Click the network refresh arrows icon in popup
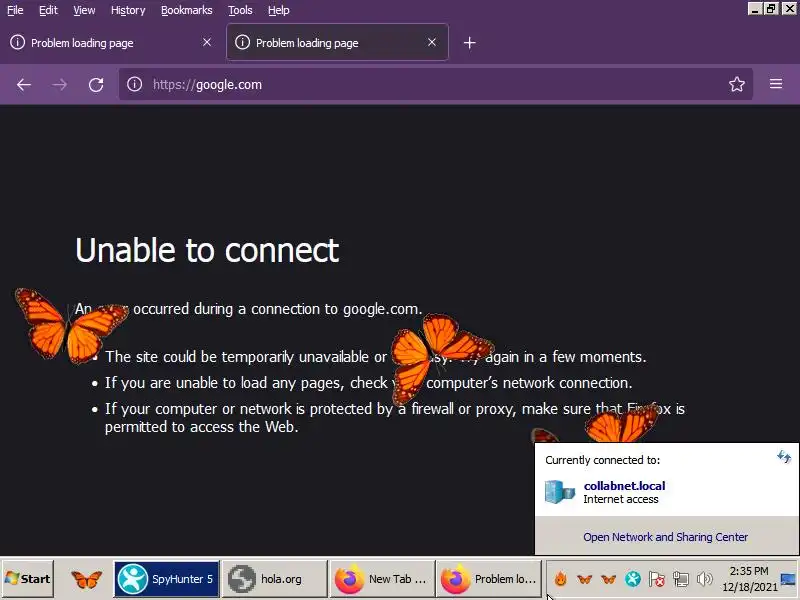Viewport: 800px width, 600px height. point(784,457)
